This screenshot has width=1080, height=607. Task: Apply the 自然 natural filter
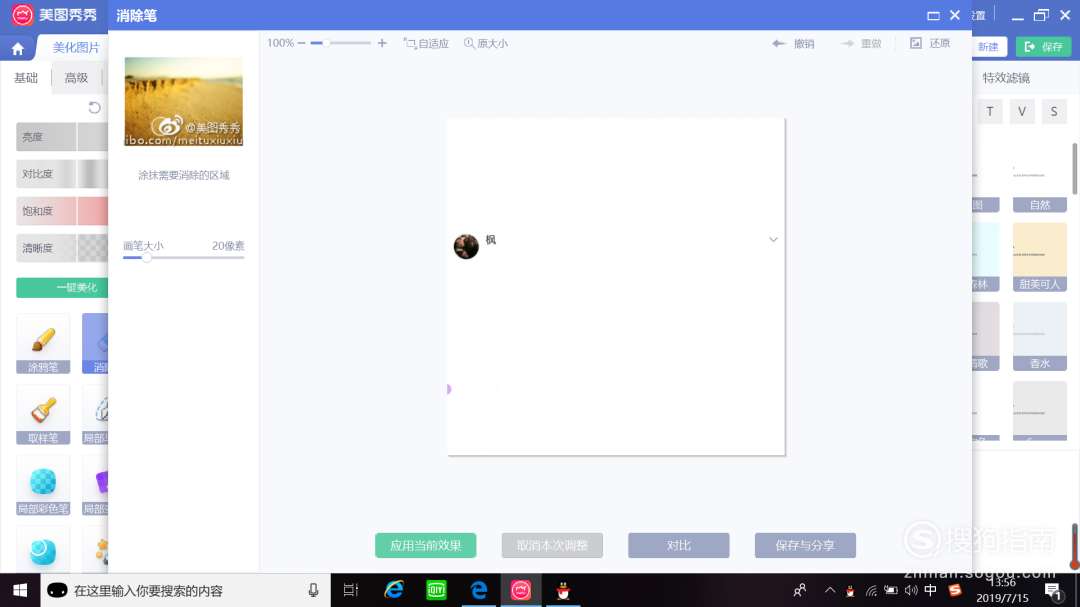[1039, 178]
